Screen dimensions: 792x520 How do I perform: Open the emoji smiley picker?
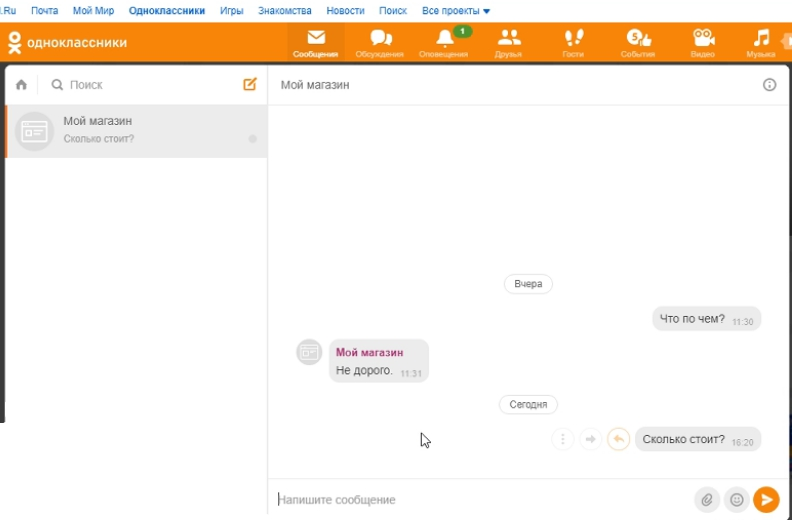pyautogui.click(x=736, y=500)
